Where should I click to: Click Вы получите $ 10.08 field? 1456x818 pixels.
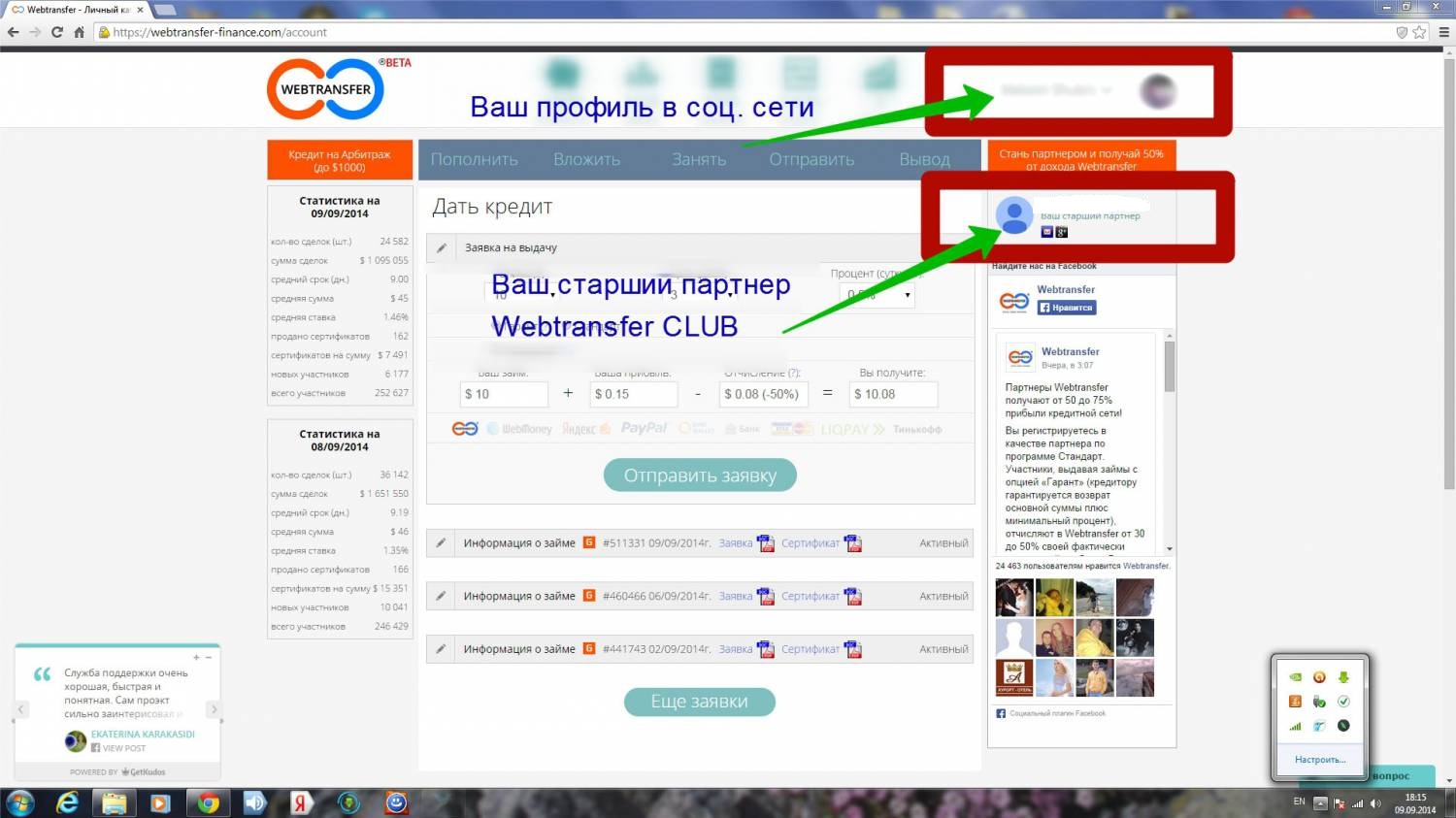pyautogui.click(x=894, y=394)
